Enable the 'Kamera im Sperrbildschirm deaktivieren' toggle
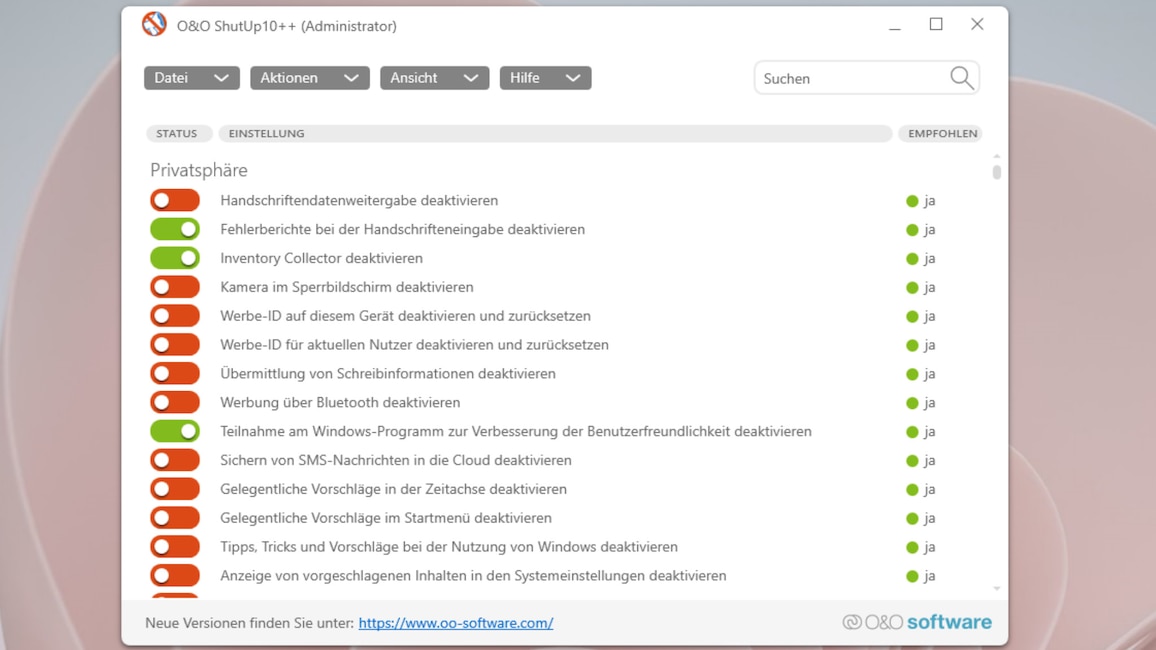1156x650 pixels. (x=175, y=286)
